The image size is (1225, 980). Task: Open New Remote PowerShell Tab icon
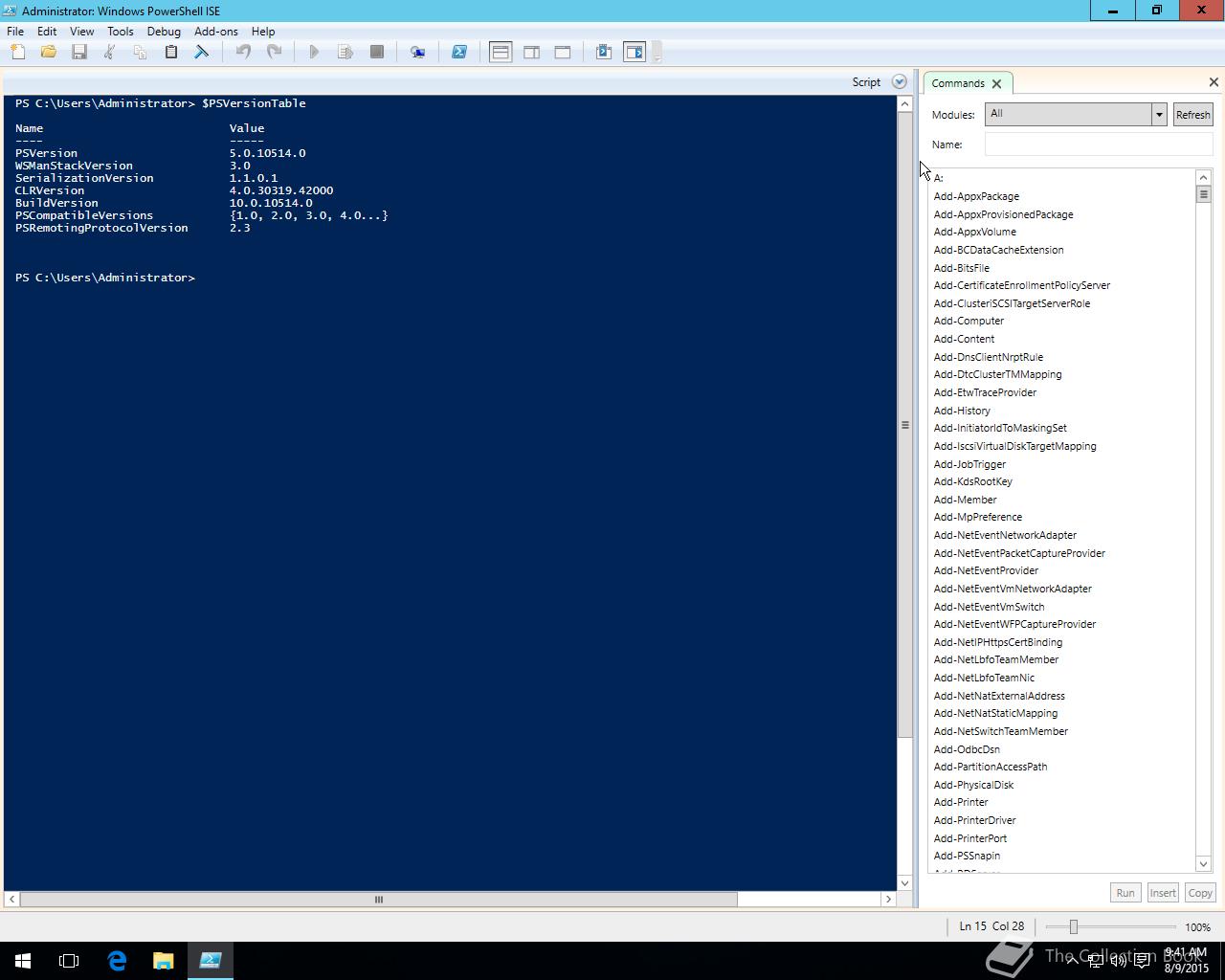418,52
